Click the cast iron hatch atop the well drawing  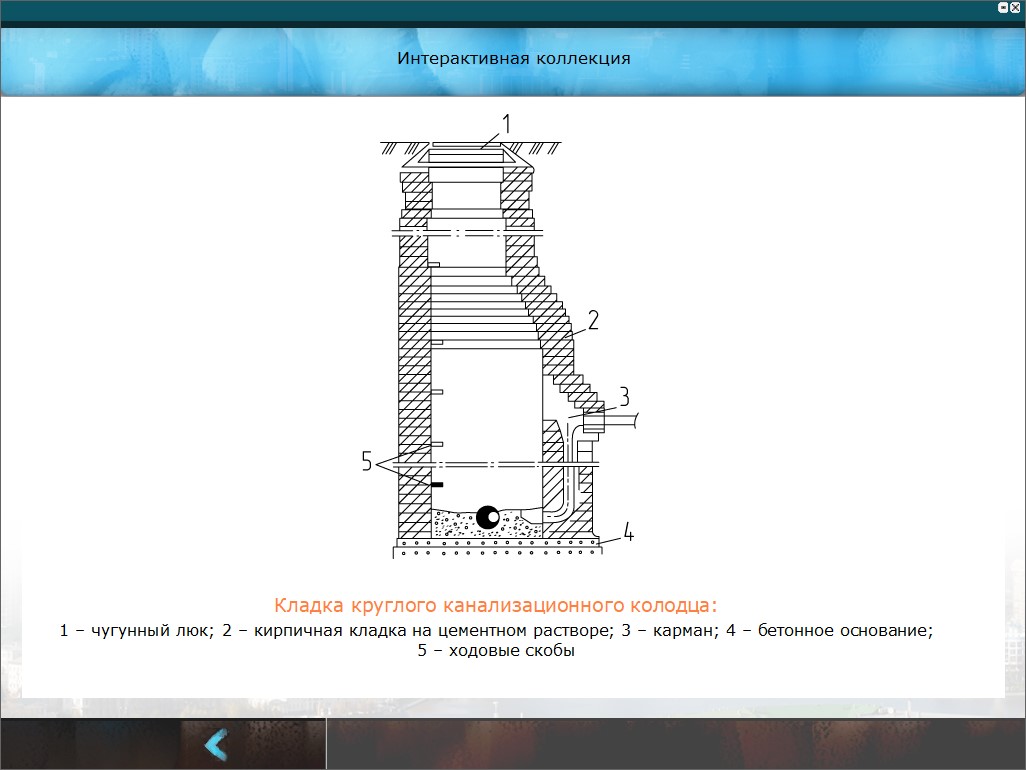(466, 156)
